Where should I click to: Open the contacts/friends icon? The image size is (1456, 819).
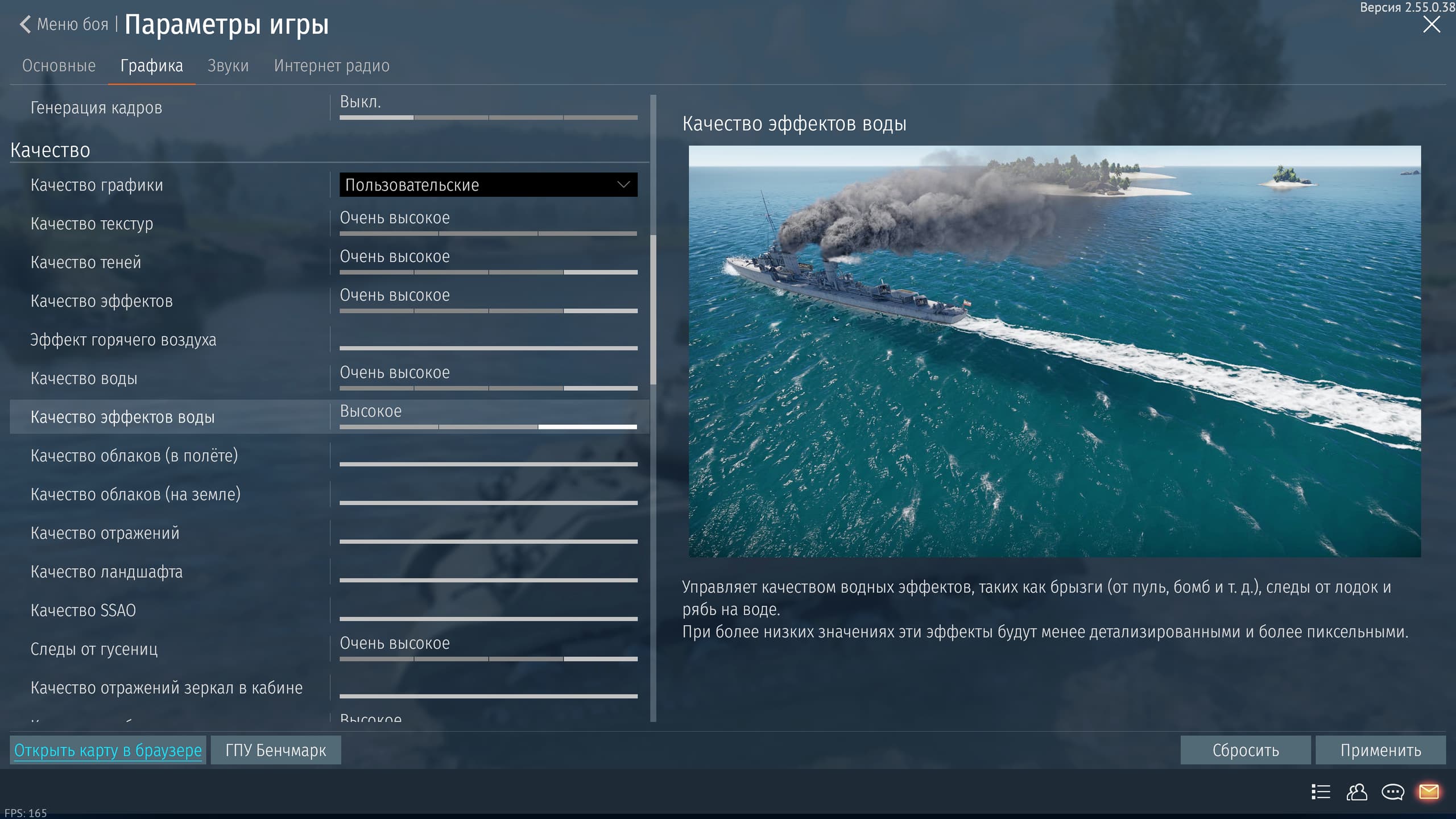1356,792
